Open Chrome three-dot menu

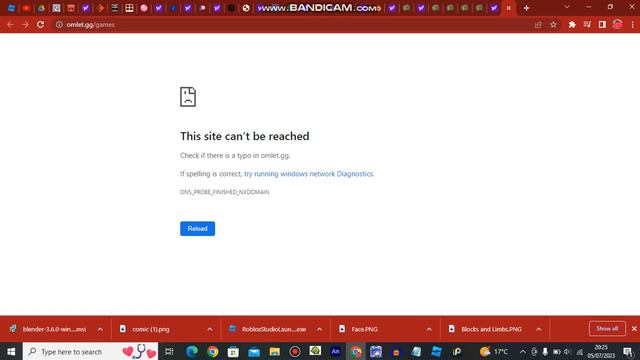tap(633, 24)
